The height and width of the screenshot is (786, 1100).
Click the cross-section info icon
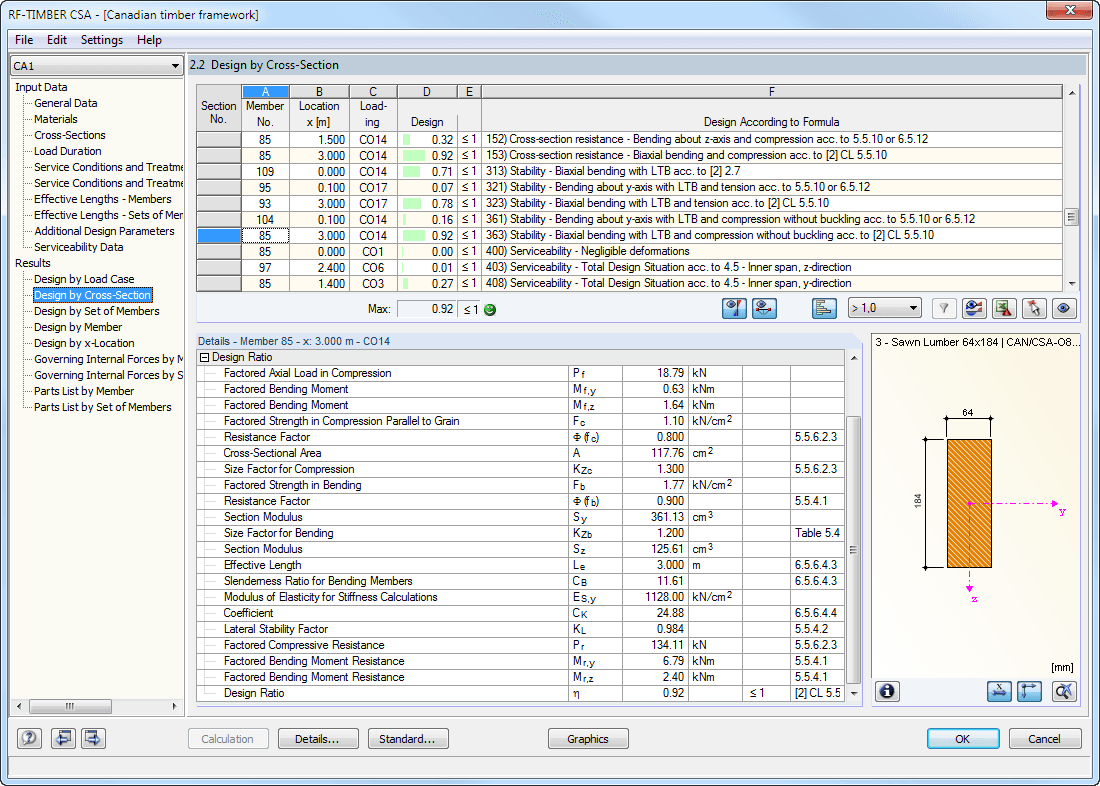(887, 691)
